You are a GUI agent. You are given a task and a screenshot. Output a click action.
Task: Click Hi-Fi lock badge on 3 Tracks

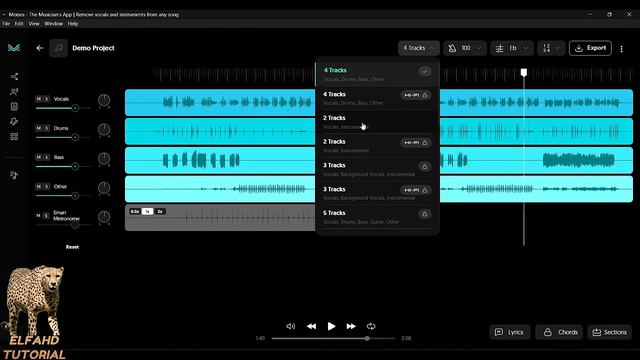416,190
